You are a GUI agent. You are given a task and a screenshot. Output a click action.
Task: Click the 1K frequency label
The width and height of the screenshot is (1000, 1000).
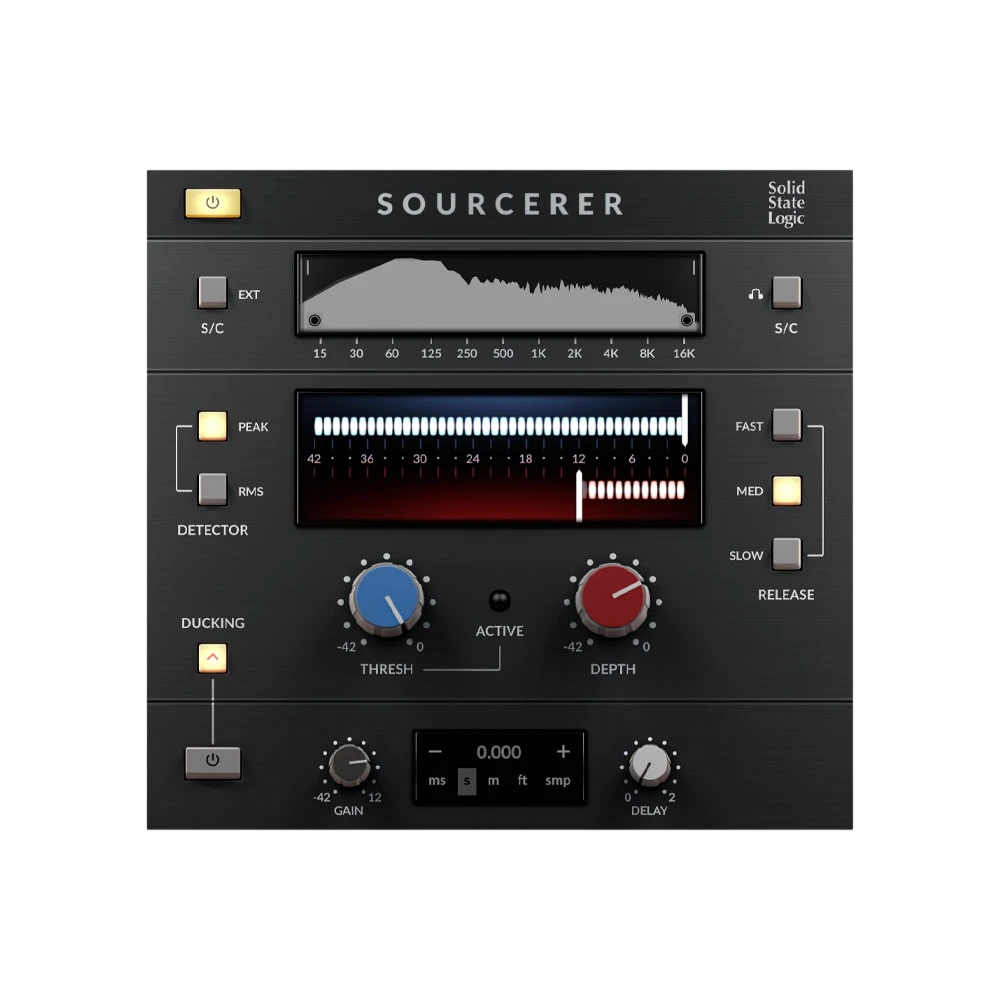538,353
